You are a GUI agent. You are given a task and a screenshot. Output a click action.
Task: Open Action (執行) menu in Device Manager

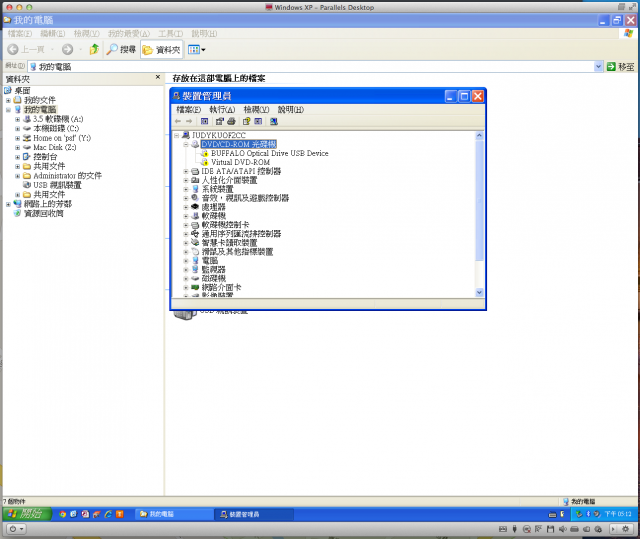pos(222,109)
